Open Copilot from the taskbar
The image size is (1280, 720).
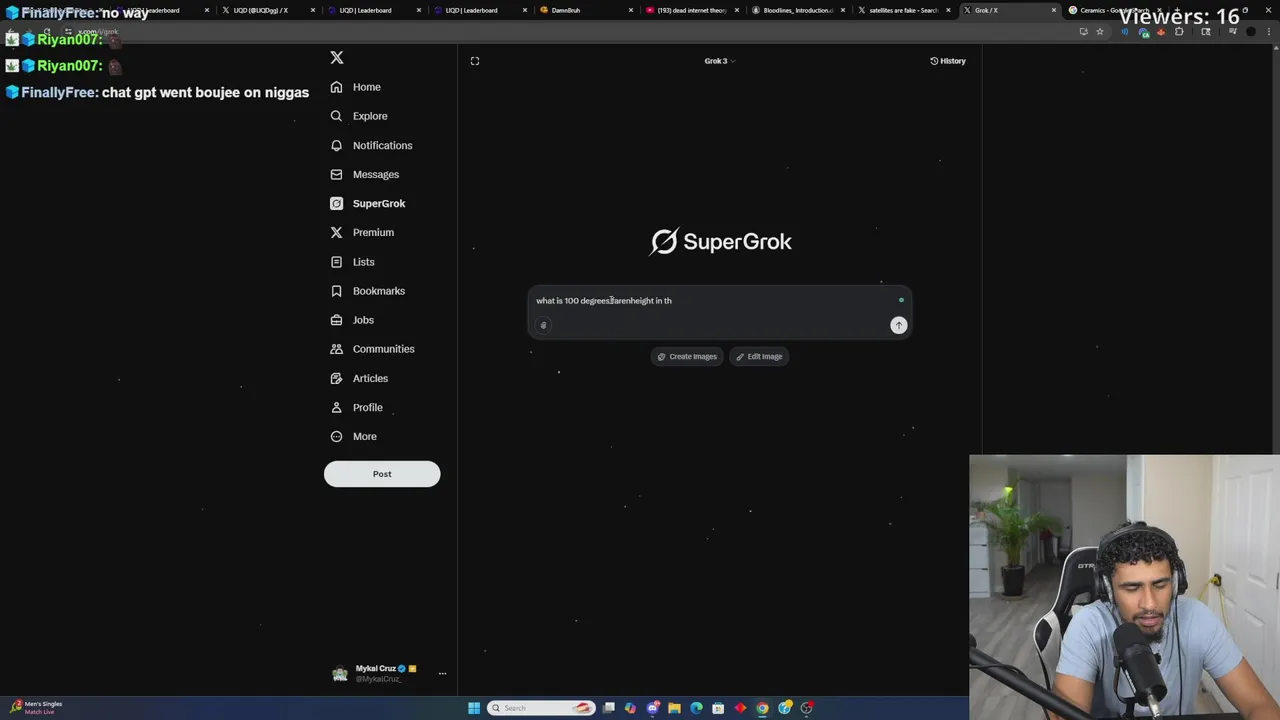pyautogui.click(x=630, y=708)
